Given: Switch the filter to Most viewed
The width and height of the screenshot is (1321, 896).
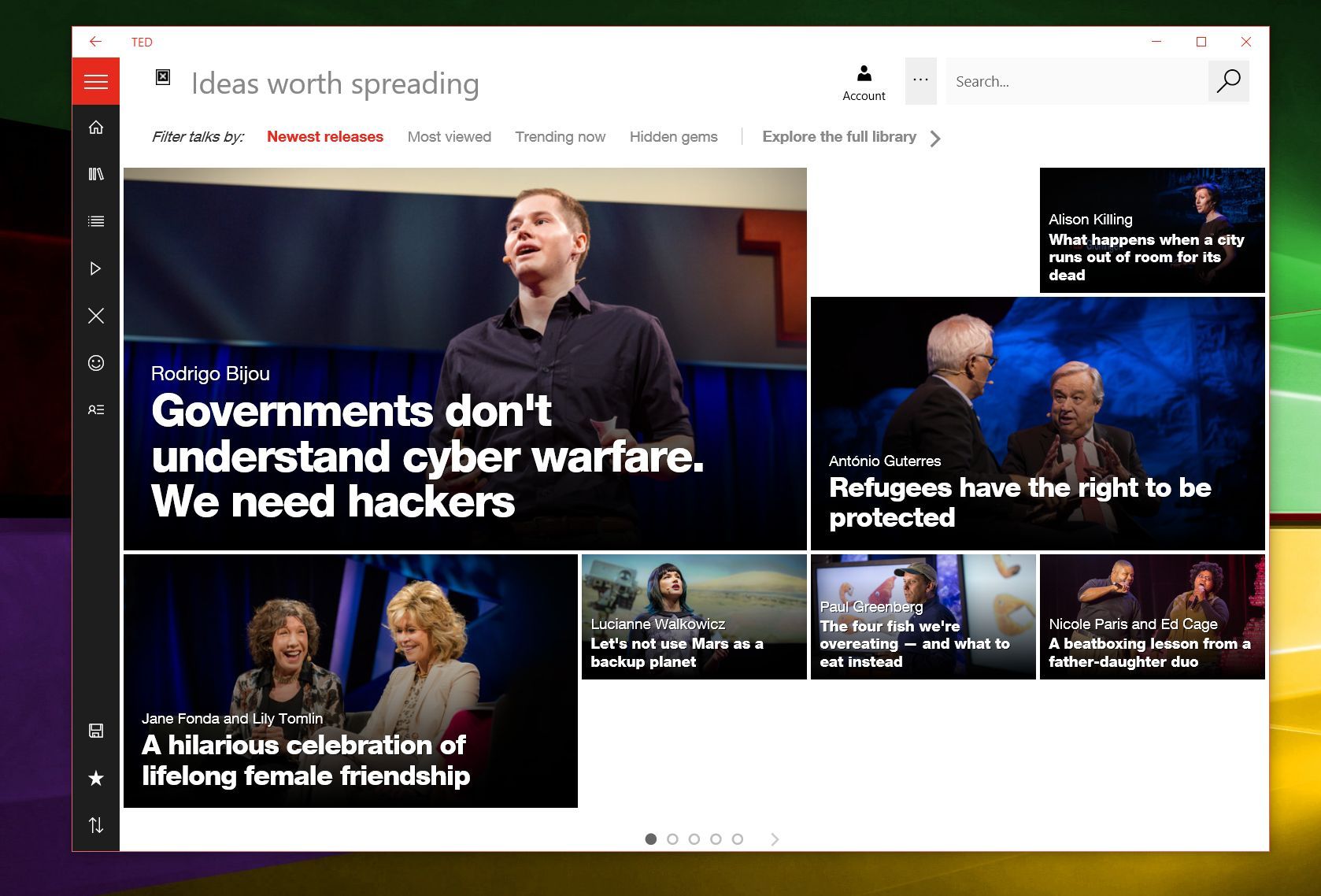Looking at the screenshot, I should 449,136.
